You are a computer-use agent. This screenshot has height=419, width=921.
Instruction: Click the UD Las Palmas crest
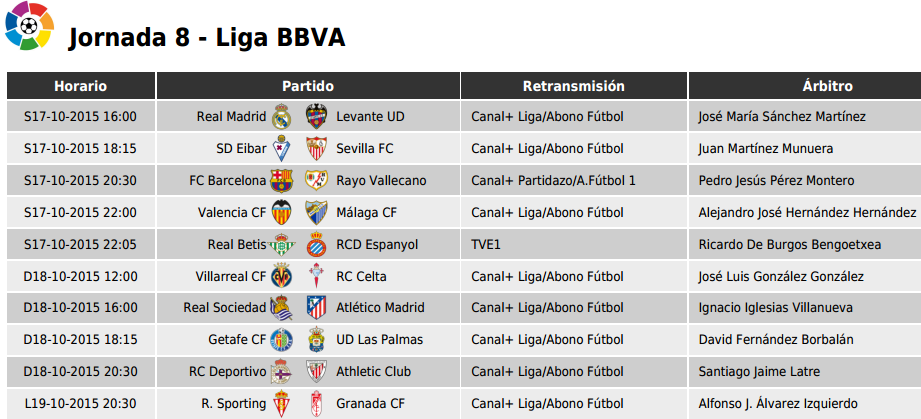[x=317, y=340]
